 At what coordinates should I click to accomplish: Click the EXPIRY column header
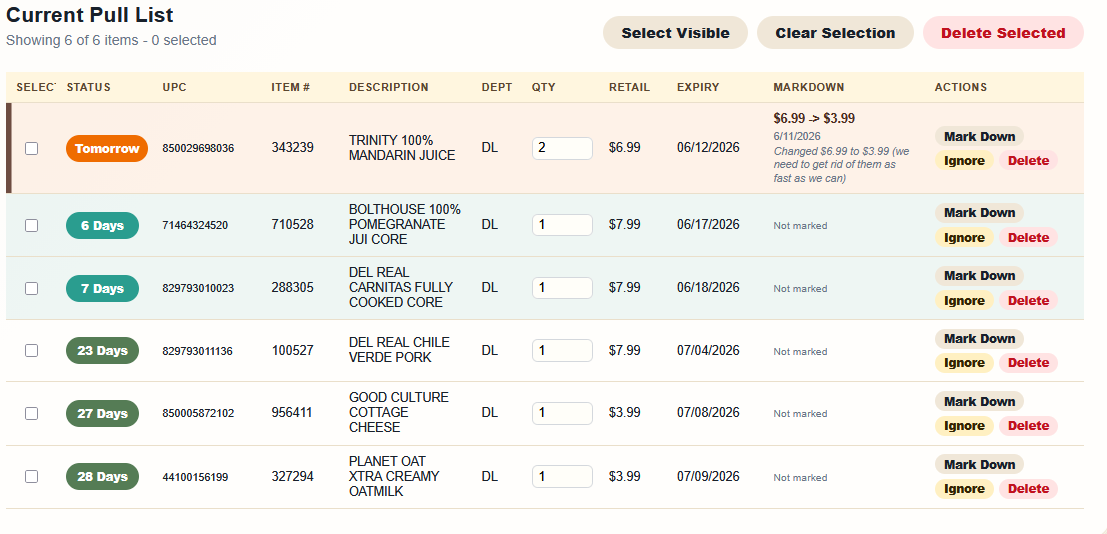[x=698, y=88]
